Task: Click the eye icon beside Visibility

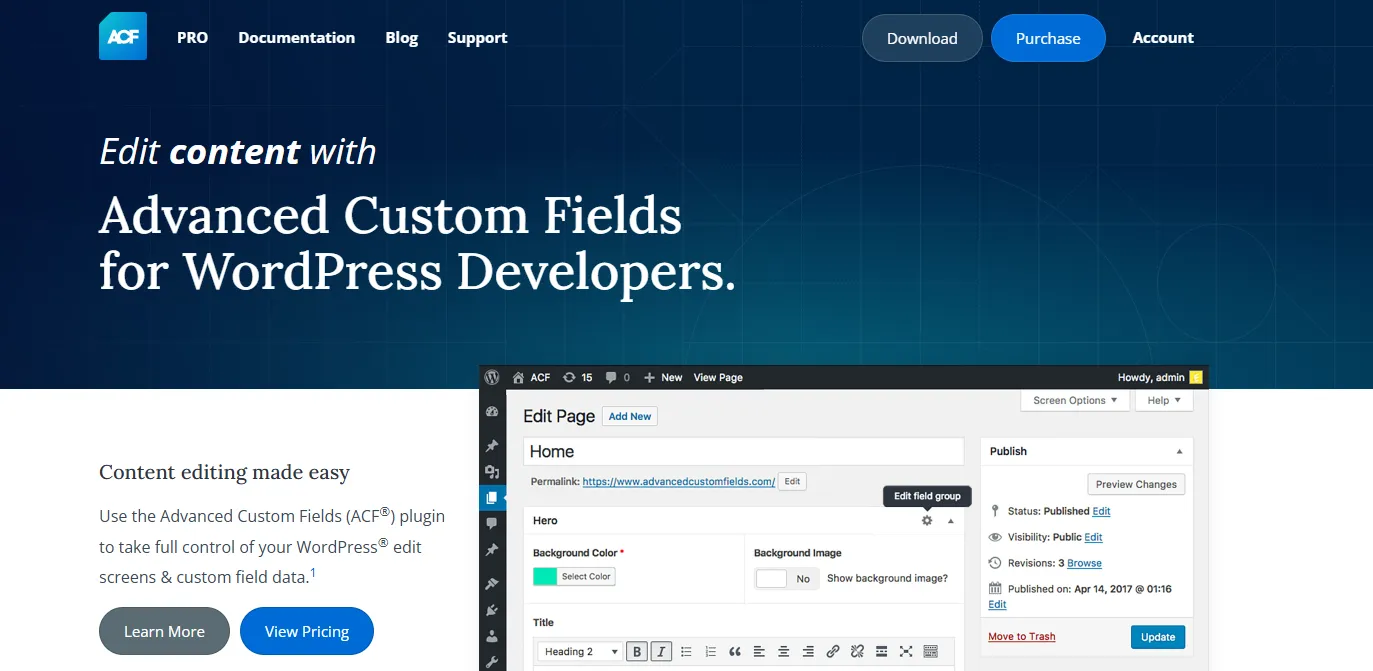Action: click(995, 537)
